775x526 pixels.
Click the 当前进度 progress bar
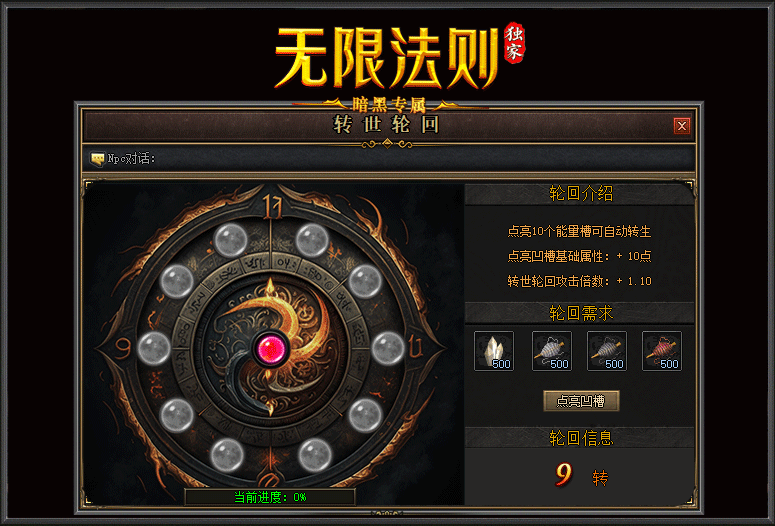pos(270,497)
